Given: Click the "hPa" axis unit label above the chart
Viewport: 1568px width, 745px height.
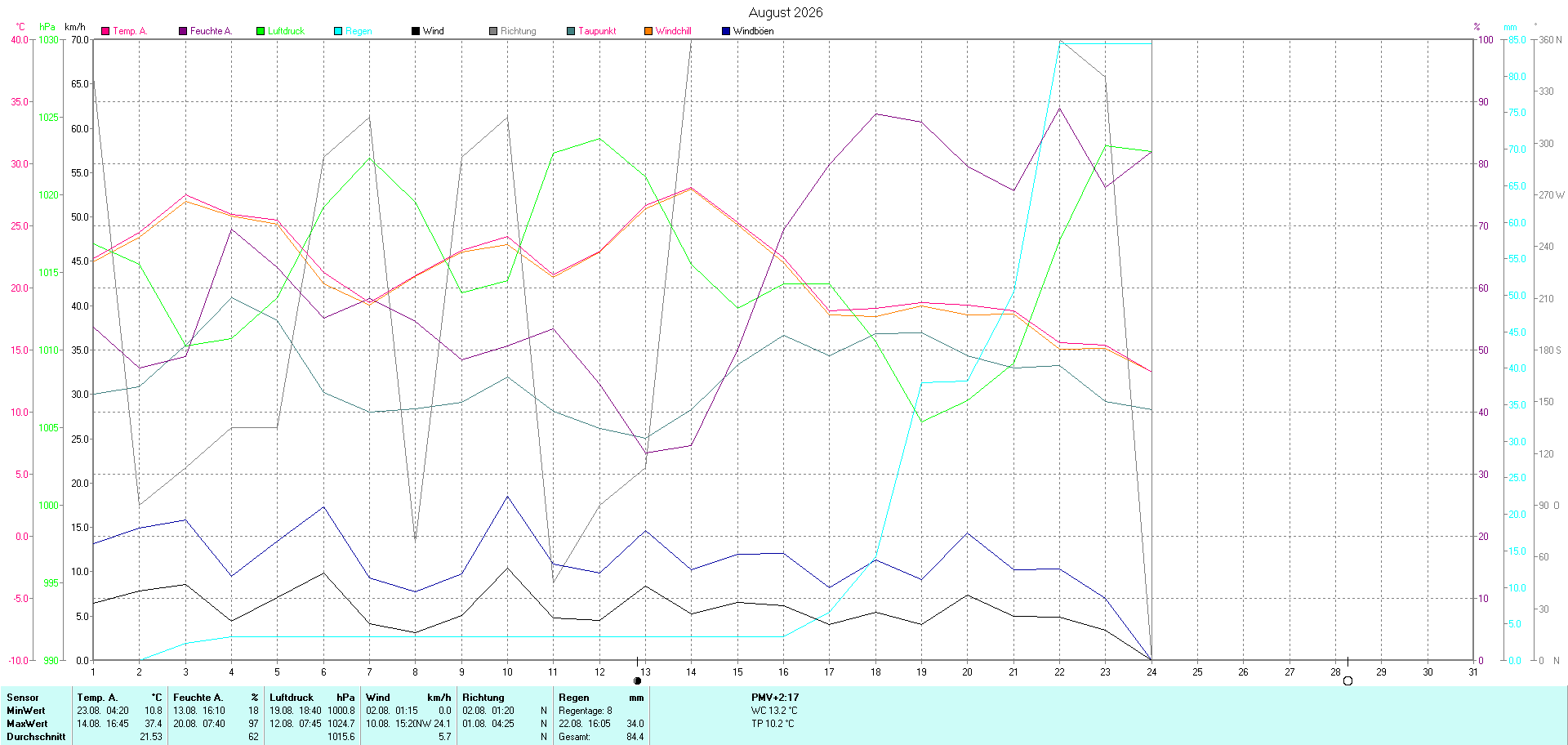Looking at the screenshot, I should click(47, 27).
